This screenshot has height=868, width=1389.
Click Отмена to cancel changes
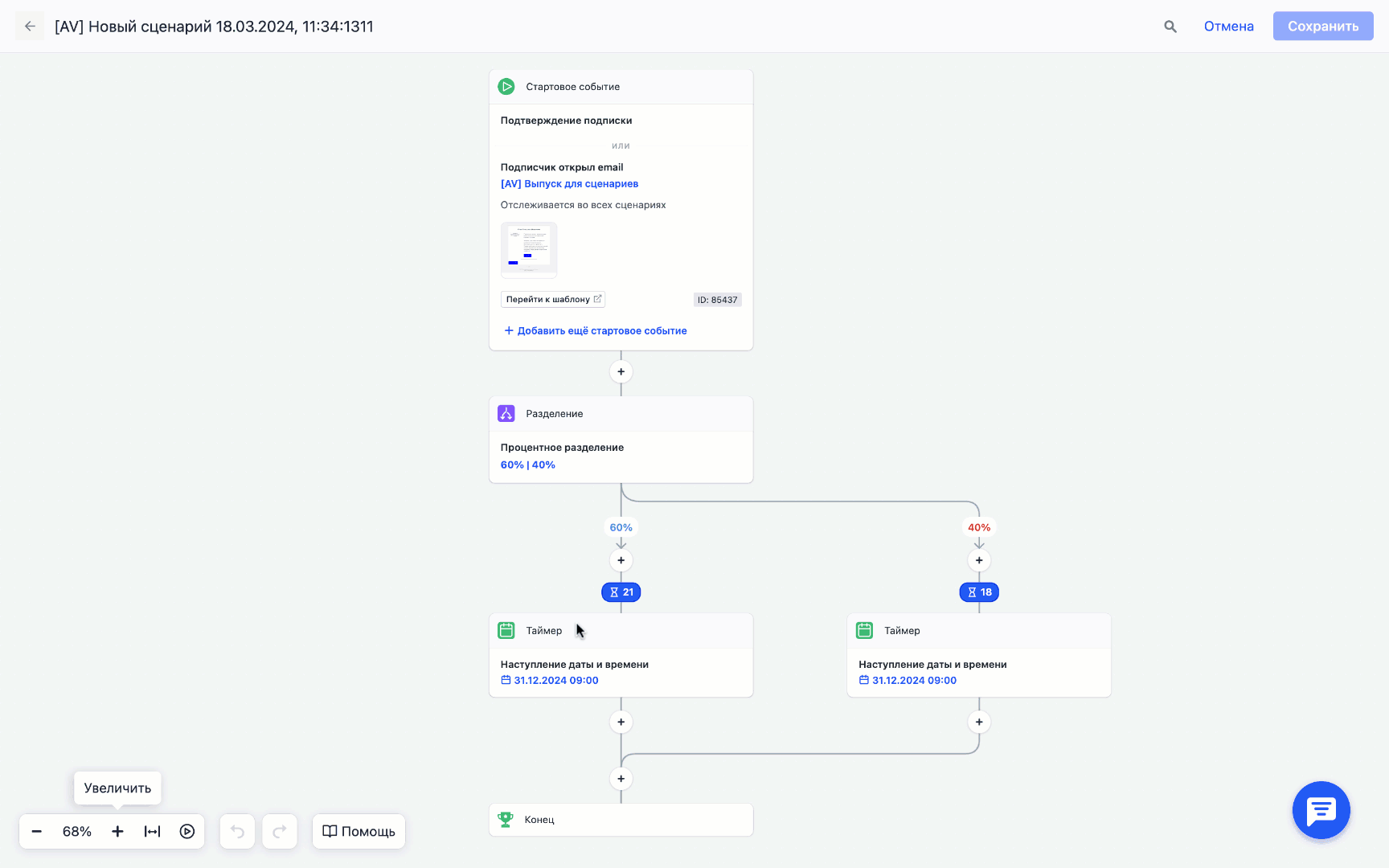[1228, 27]
